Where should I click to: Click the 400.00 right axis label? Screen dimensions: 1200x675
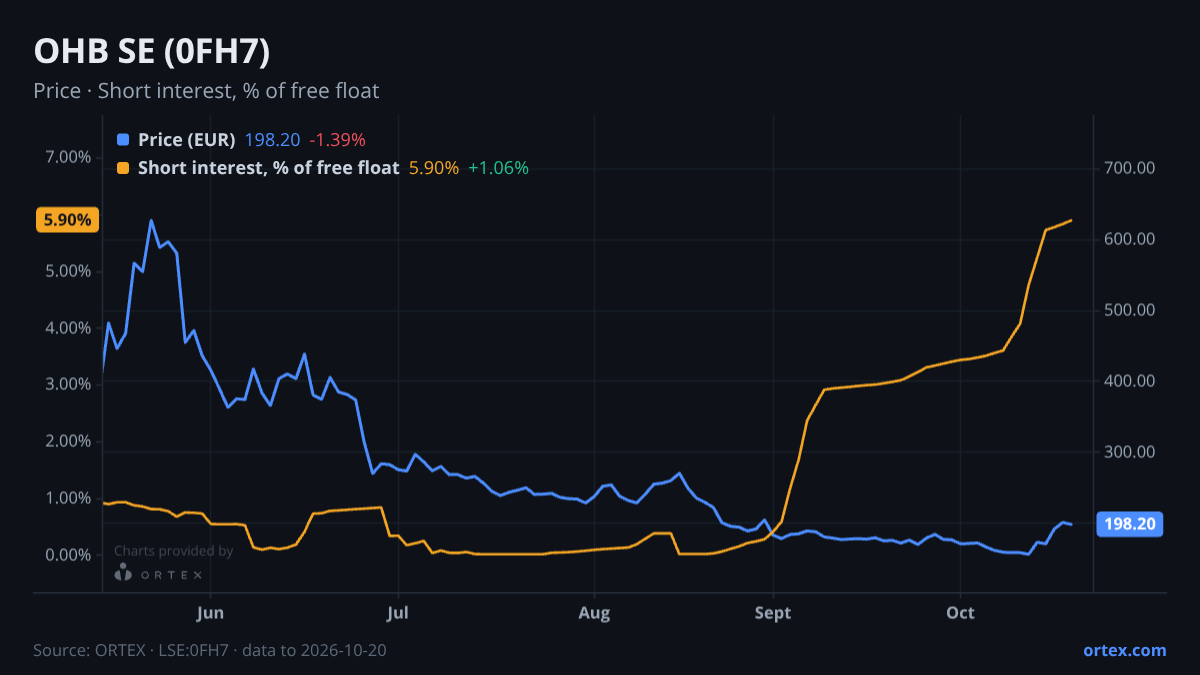[1130, 381]
